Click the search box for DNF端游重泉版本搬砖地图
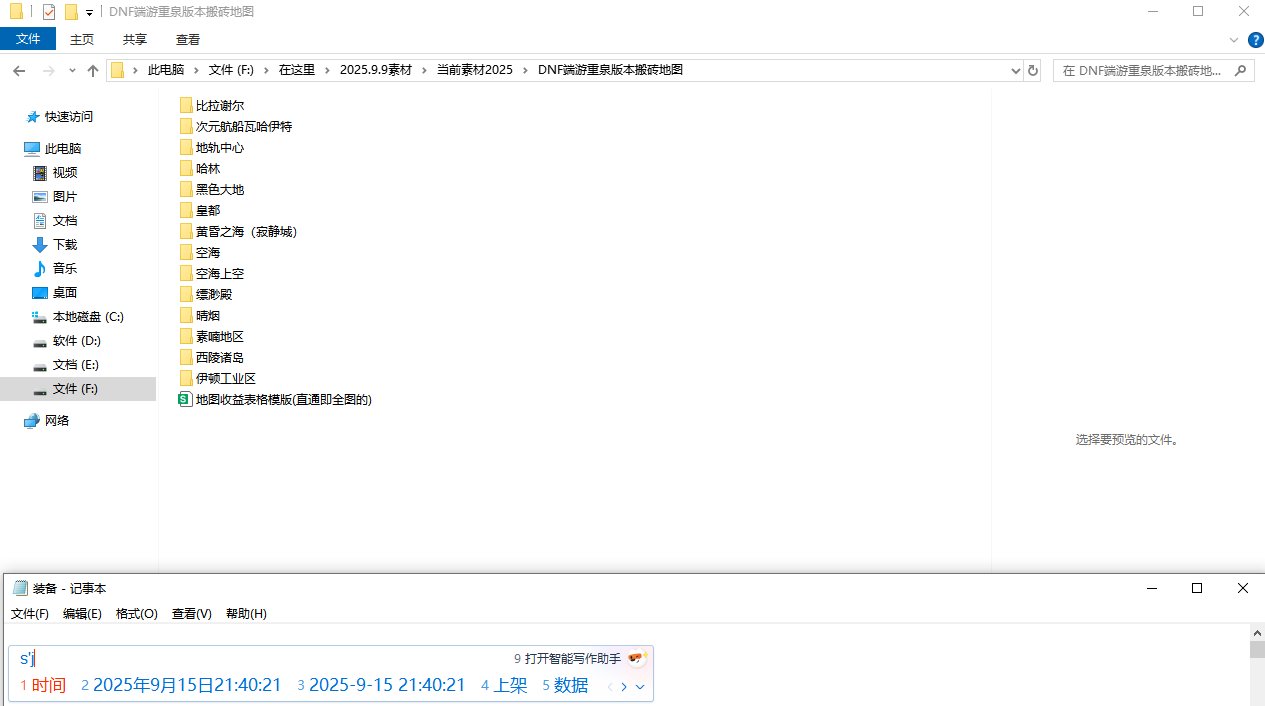Screen dimensions: 1265x706 1145,71
